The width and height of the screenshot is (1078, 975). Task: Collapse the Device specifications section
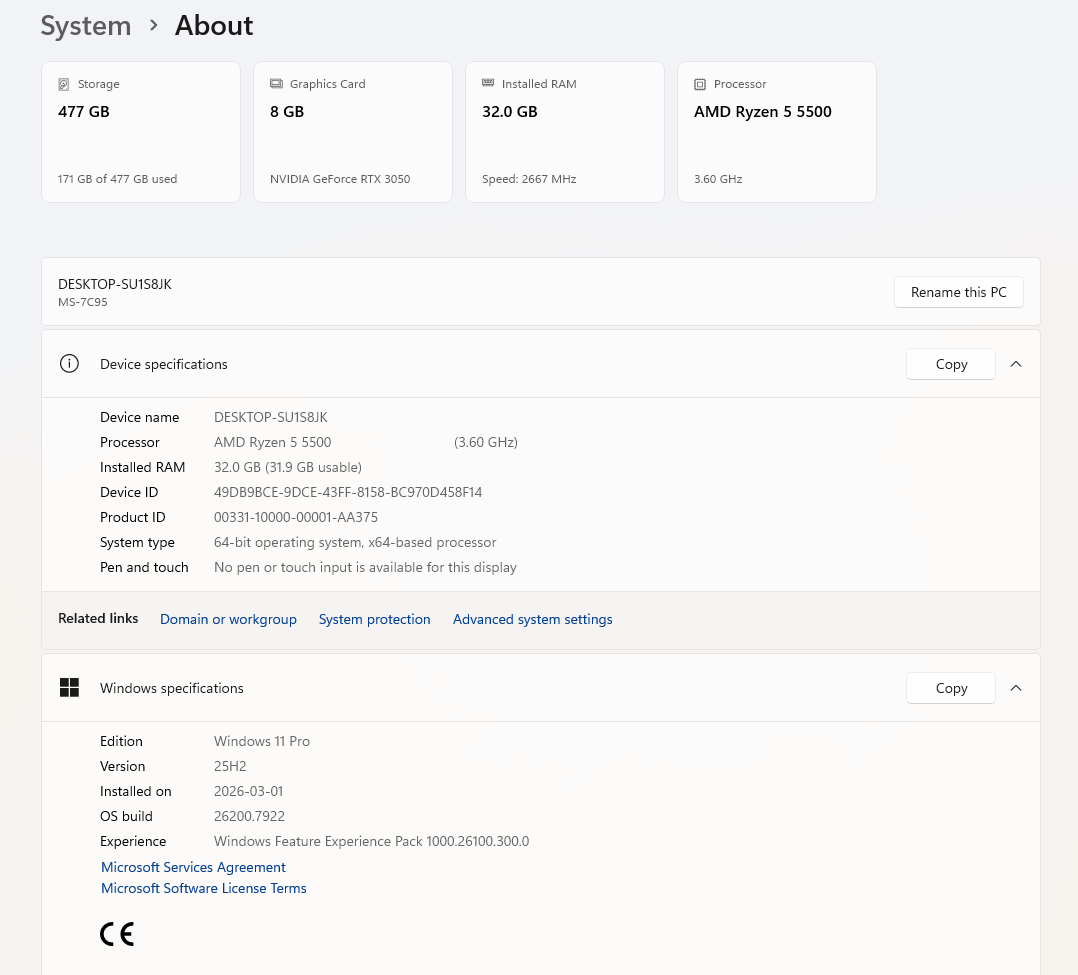[x=1016, y=364]
